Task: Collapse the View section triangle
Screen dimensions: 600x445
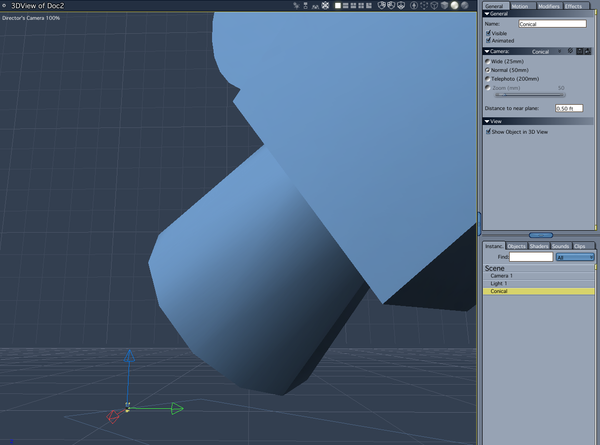Action: click(487, 121)
